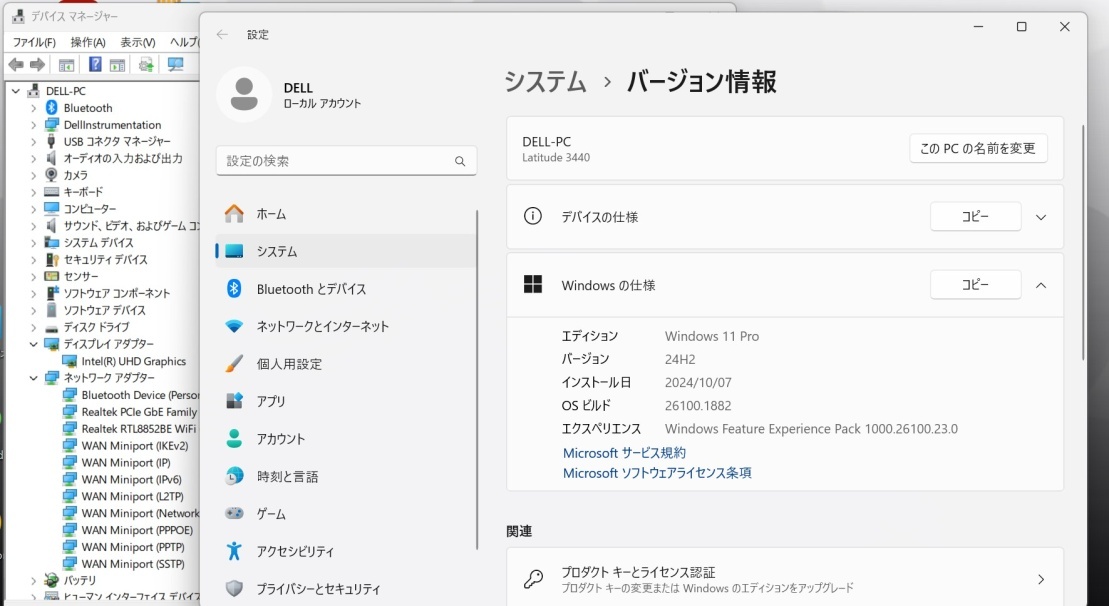
Task: Select ソフトウェア デバイス tree item
Action: 104,310
